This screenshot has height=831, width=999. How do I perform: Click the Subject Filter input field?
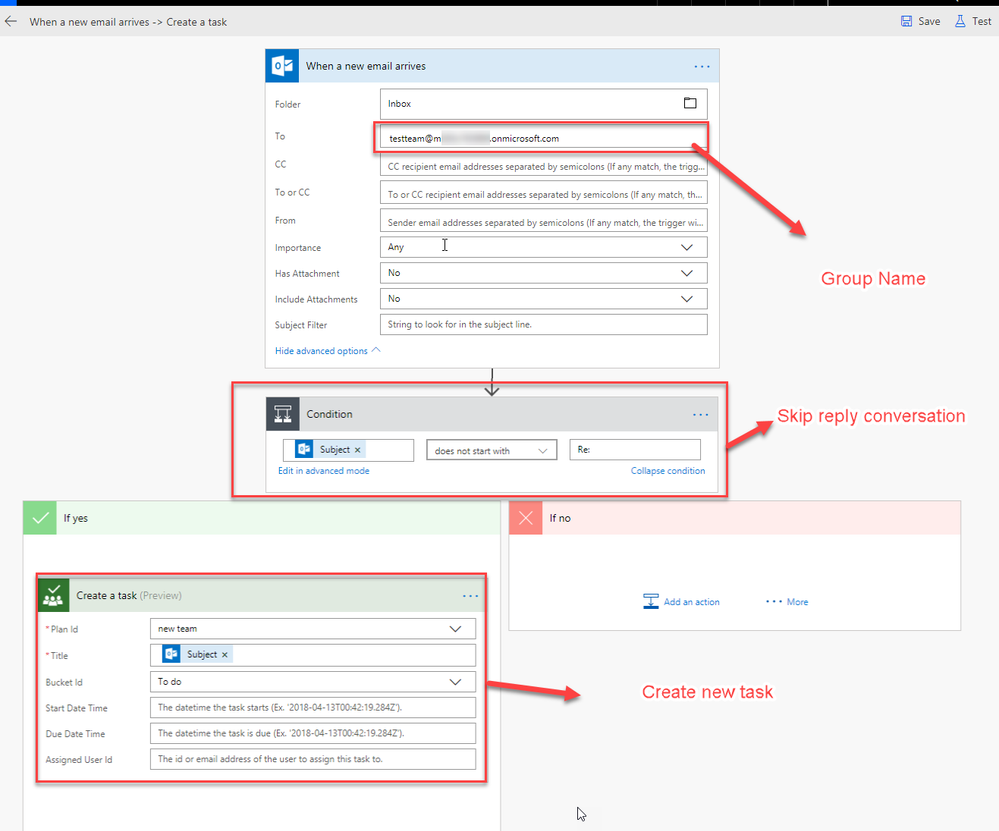(x=543, y=324)
